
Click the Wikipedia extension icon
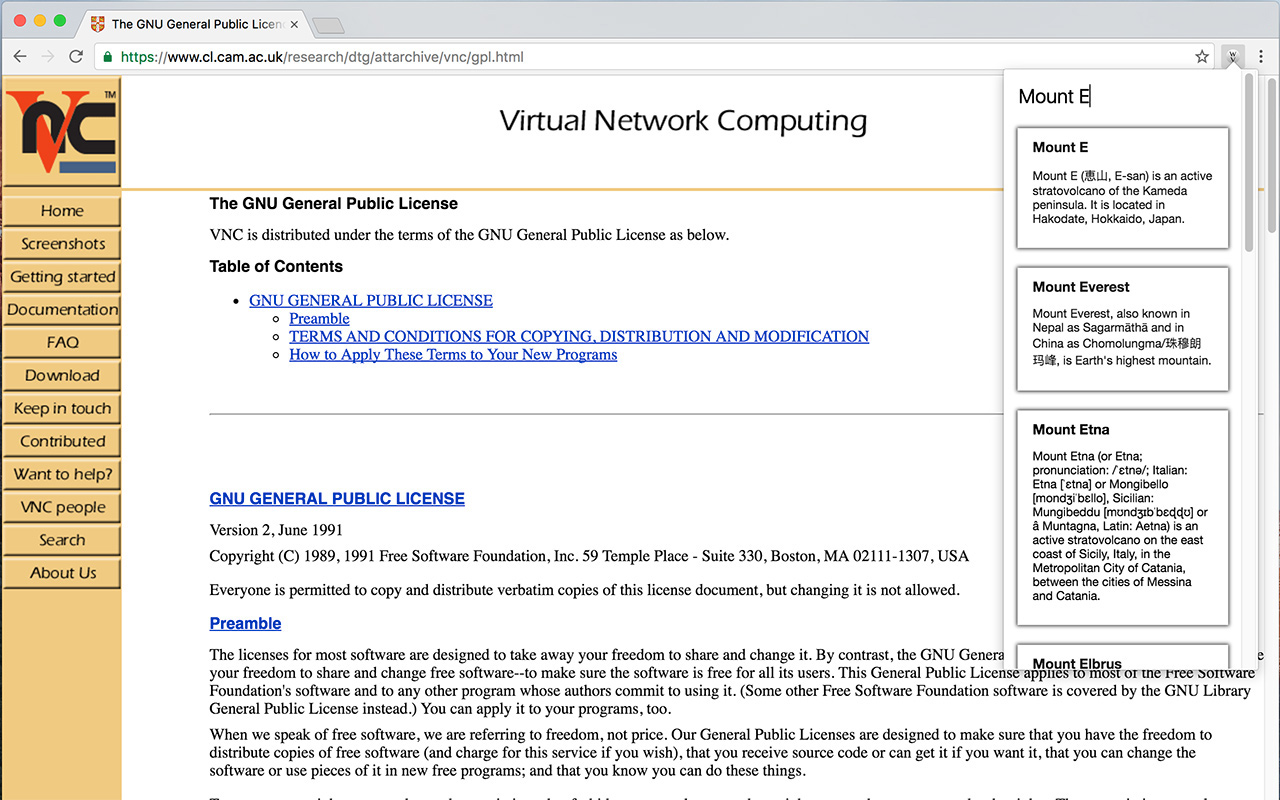coord(1233,57)
